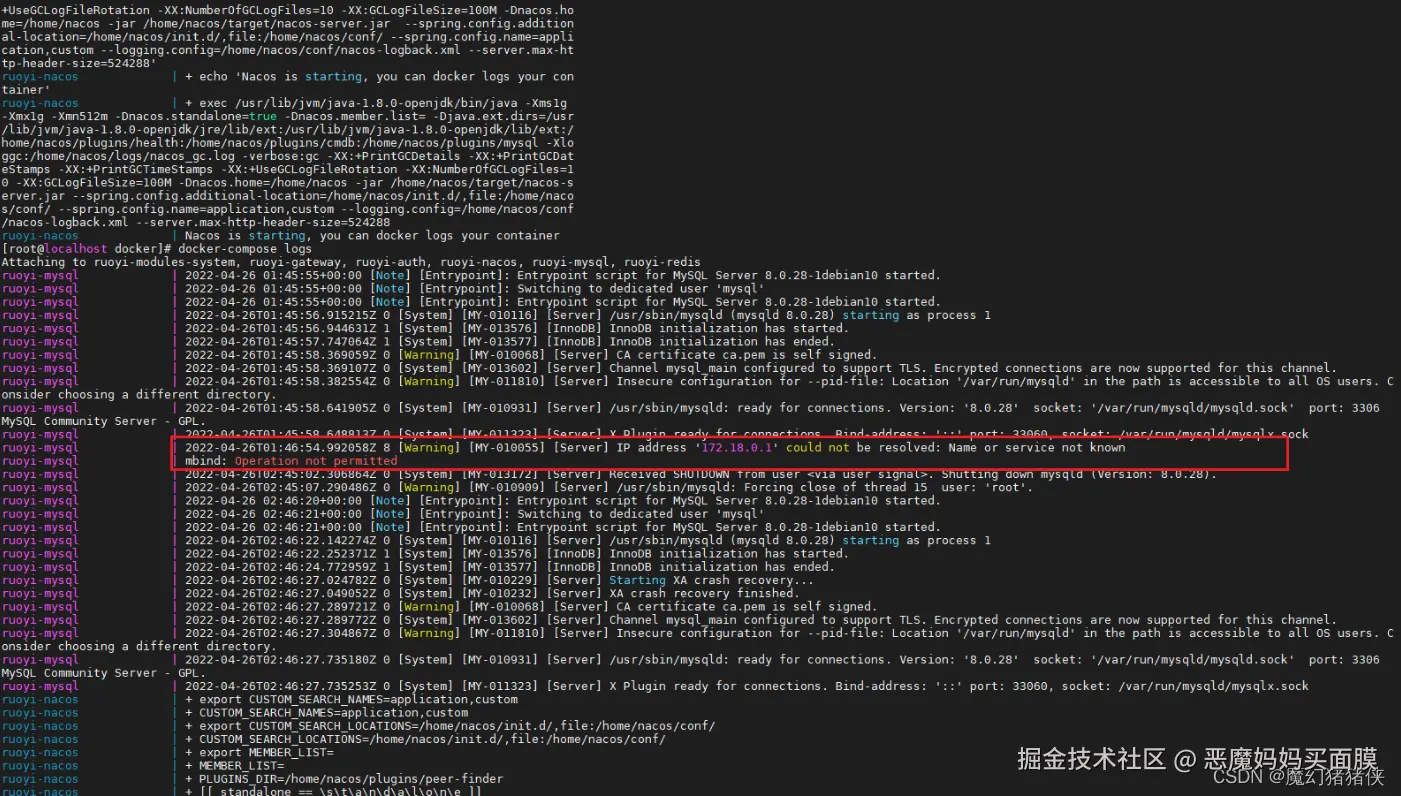The image size is (1401, 796).
Task: Click the "[MY-010232]" code
Action: click(503, 593)
